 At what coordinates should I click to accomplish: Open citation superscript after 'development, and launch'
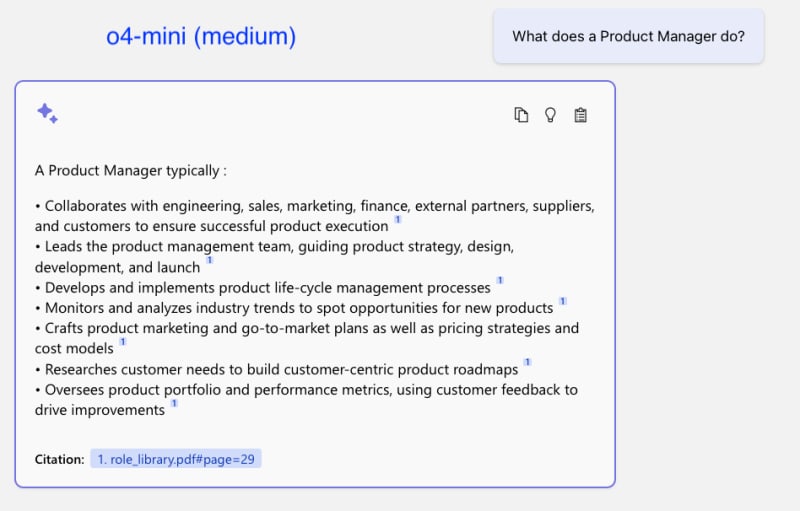point(210,260)
